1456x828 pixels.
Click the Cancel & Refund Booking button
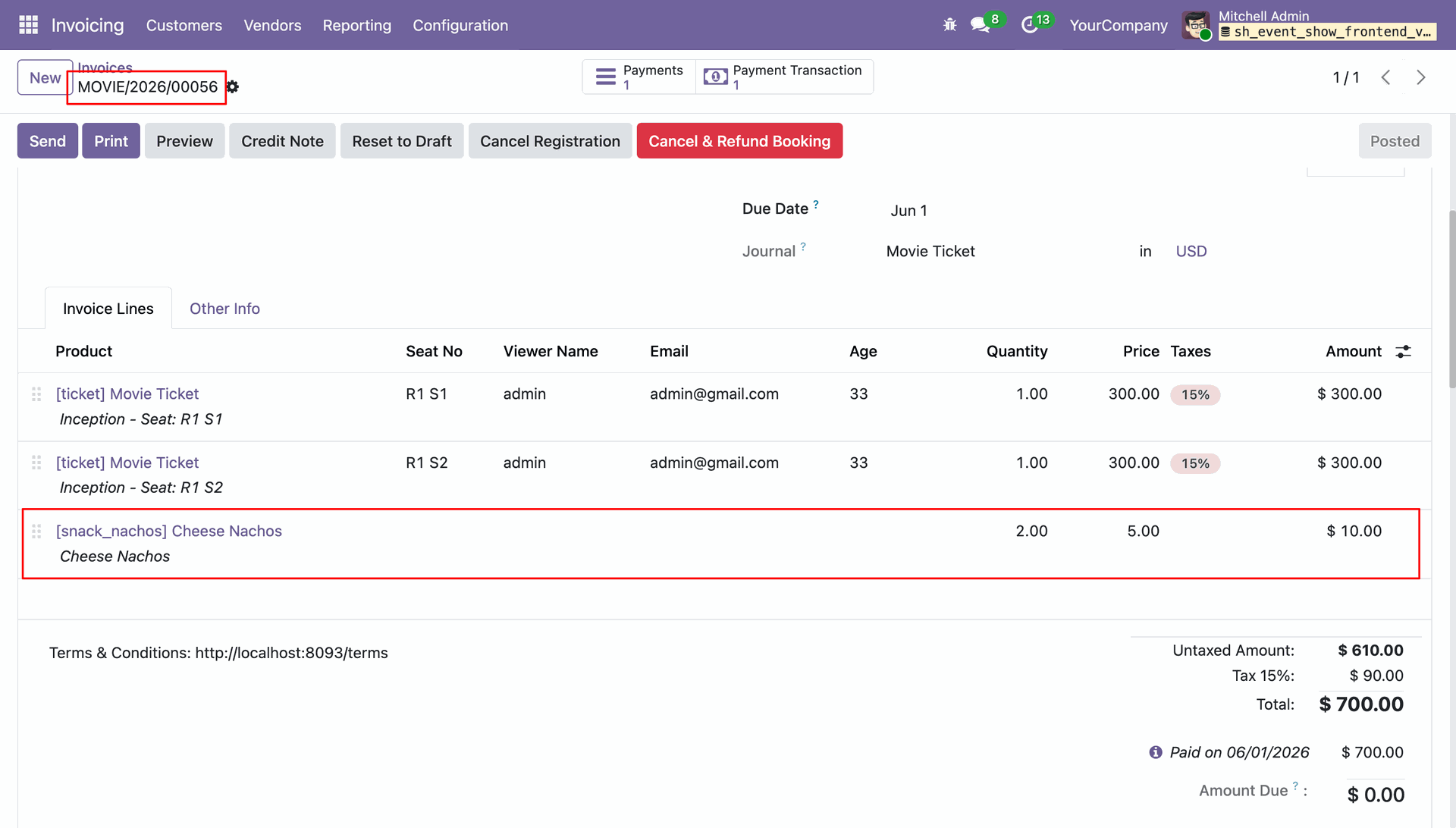[x=739, y=141]
